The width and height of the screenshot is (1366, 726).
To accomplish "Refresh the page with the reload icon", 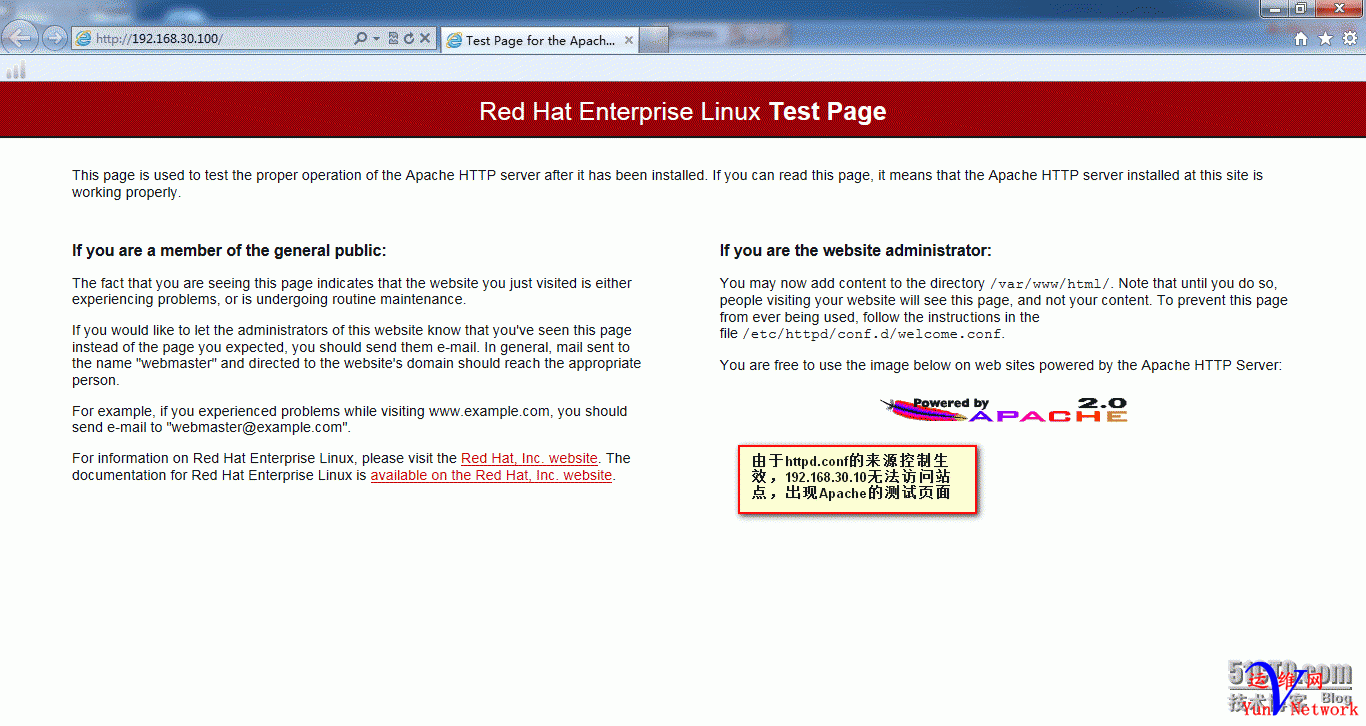I will click(408, 39).
